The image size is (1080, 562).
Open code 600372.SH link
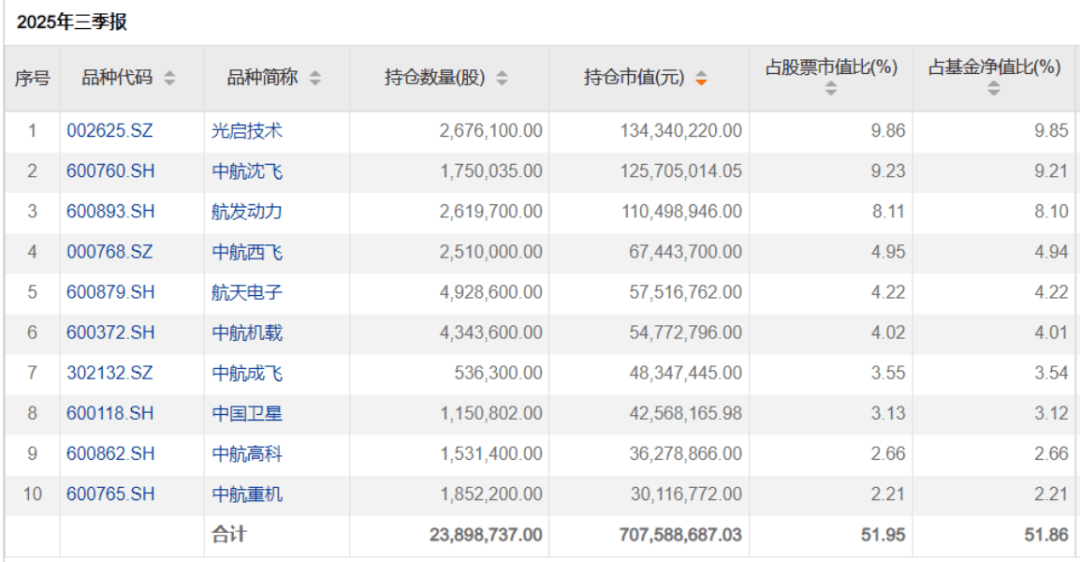(111, 333)
